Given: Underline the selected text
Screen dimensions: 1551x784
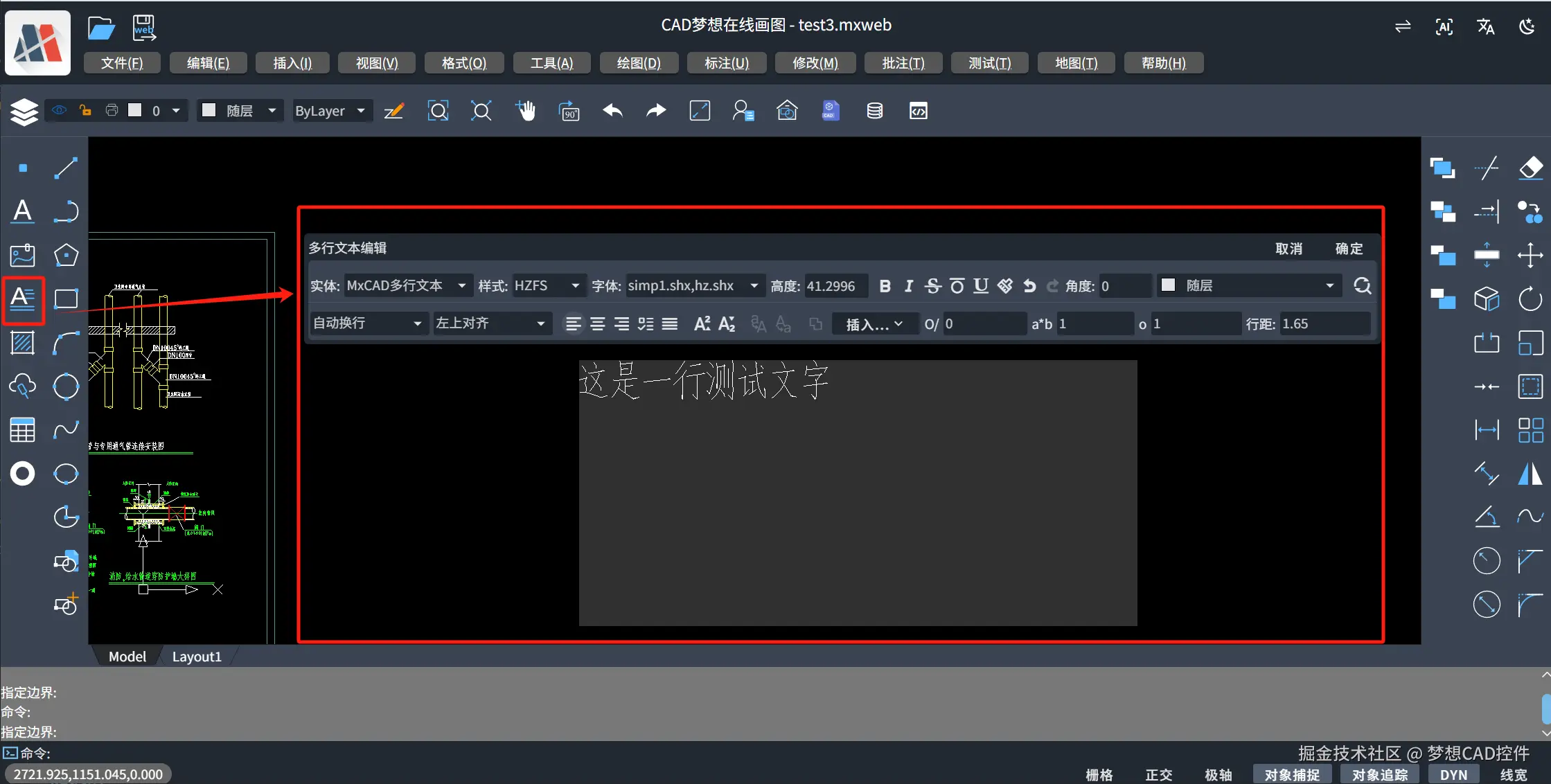Looking at the screenshot, I should pos(981,285).
